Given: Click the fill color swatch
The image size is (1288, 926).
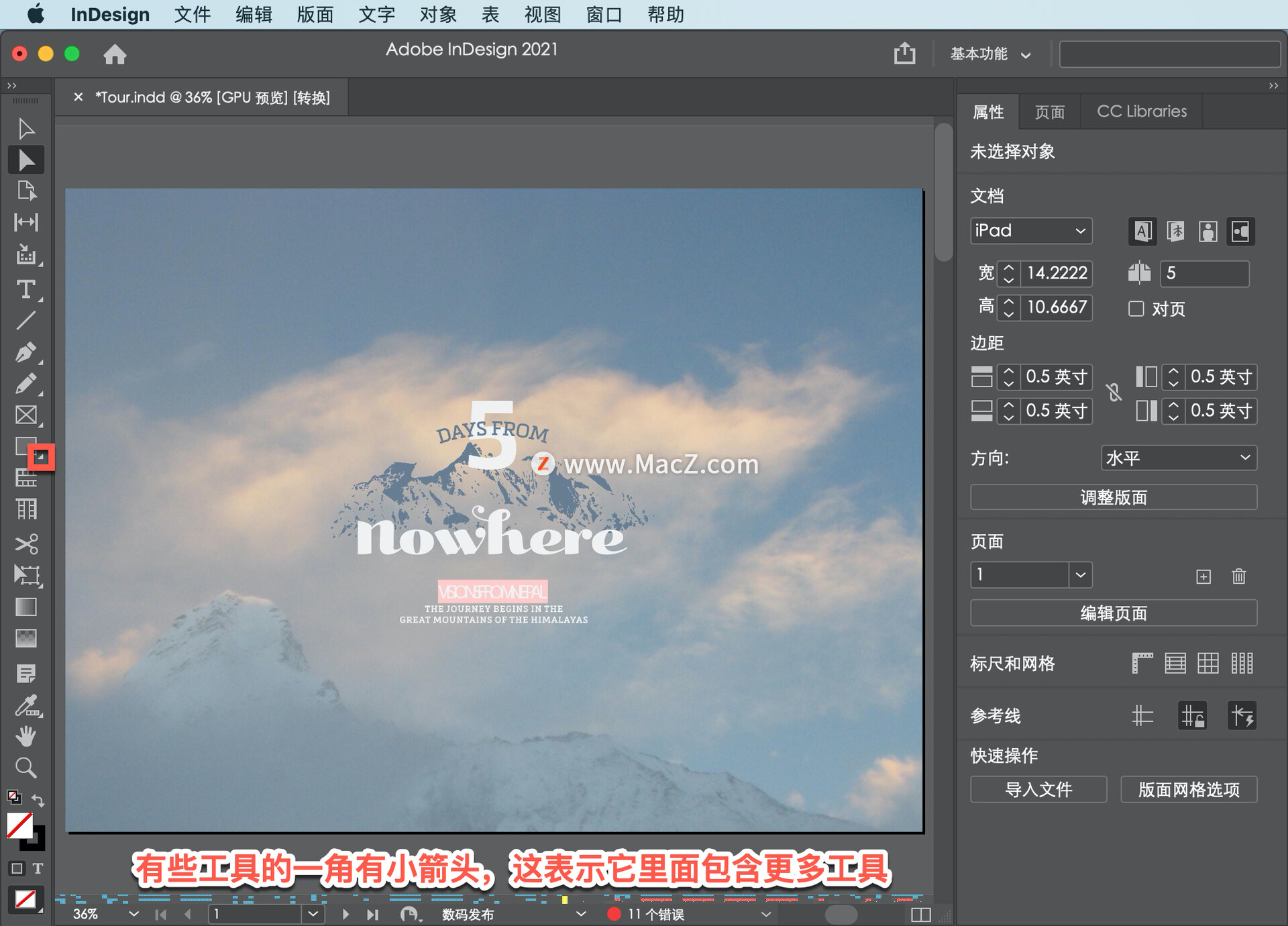Looking at the screenshot, I should [x=19, y=825].
